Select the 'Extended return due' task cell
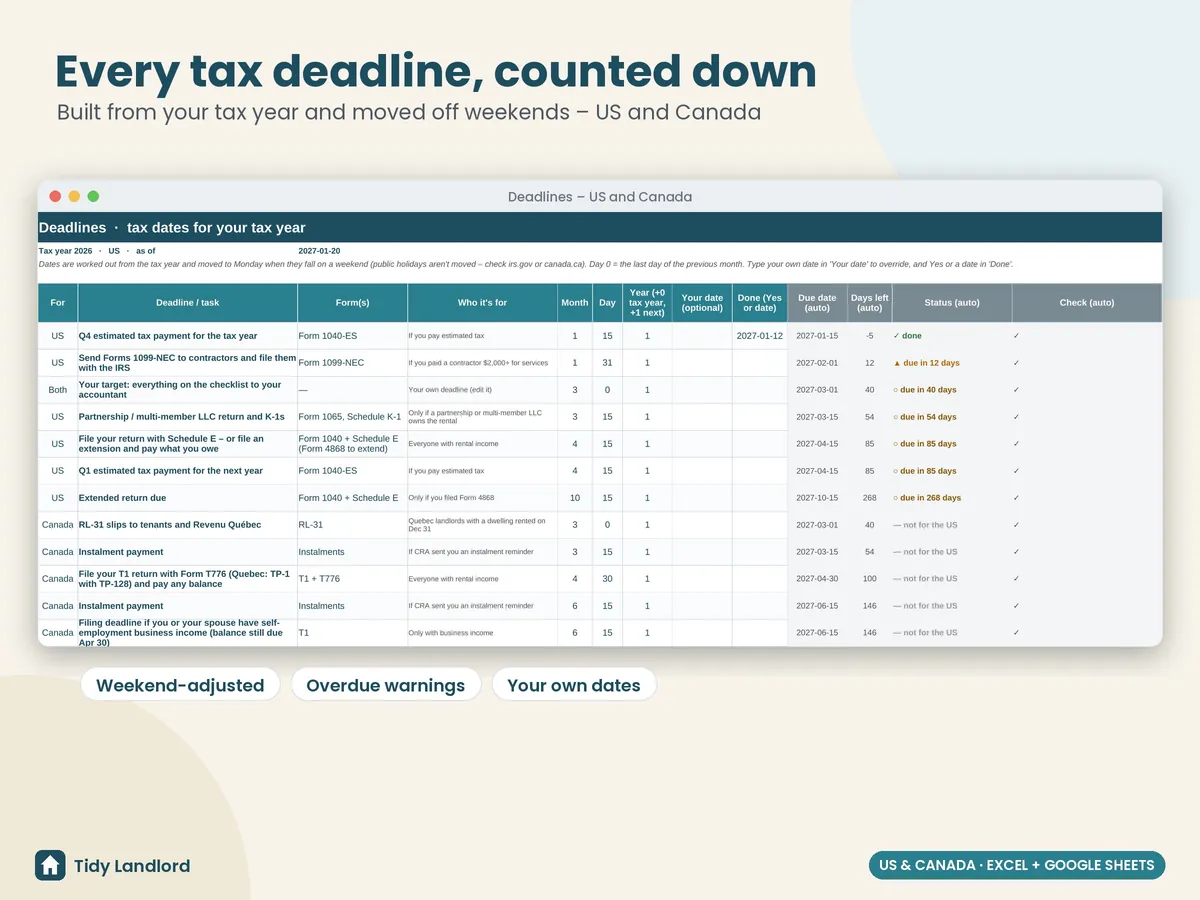 tap(188, 498)
